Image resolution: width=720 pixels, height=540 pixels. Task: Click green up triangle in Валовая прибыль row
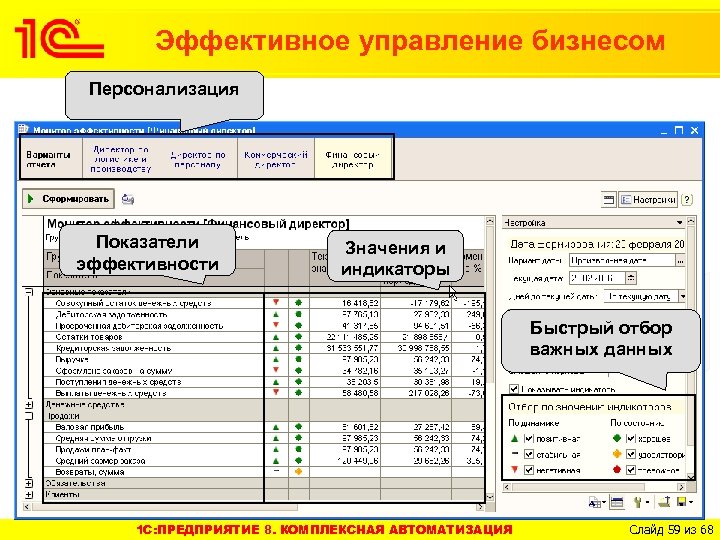(276, 427)
